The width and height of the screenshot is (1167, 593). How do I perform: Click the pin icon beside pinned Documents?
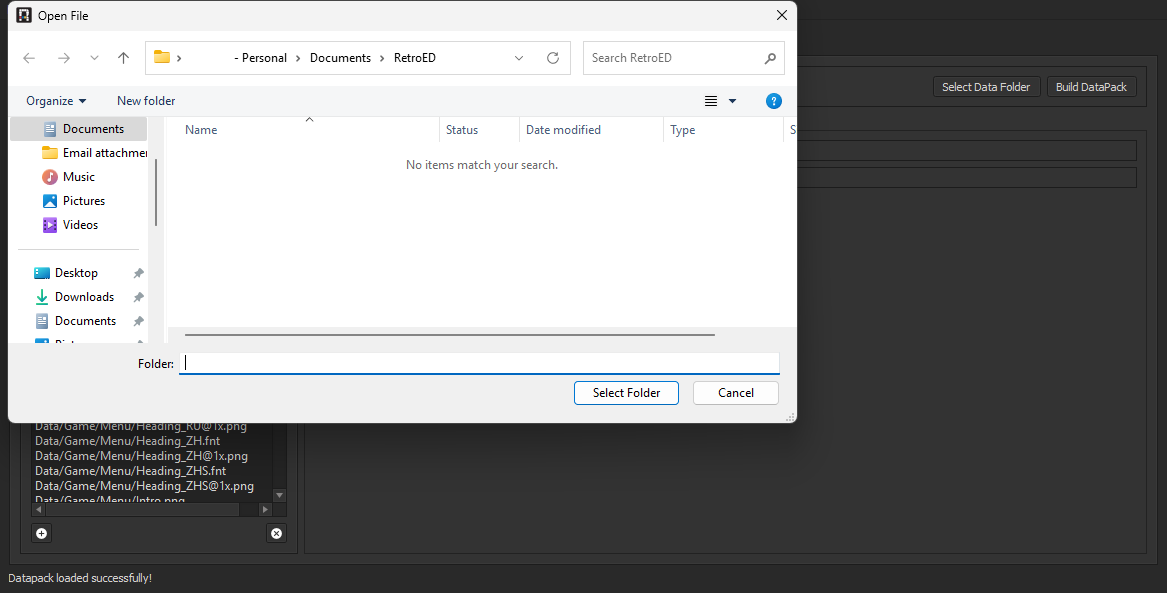(138, 321)
